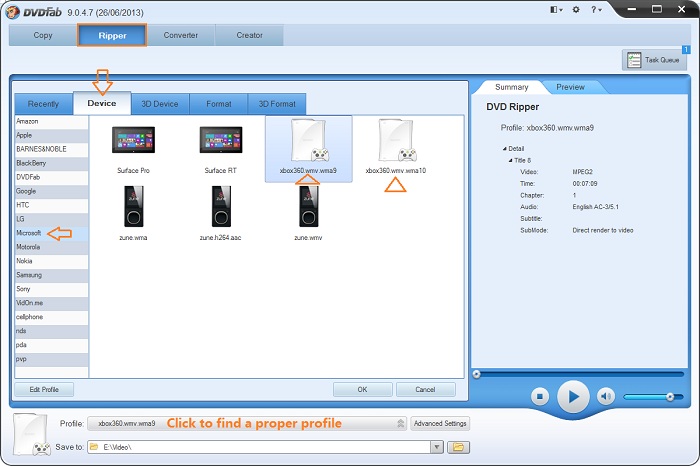Switch to the Summary tab
The width and height of the screenshot is (700, 466).
click(x=511, y=87)
